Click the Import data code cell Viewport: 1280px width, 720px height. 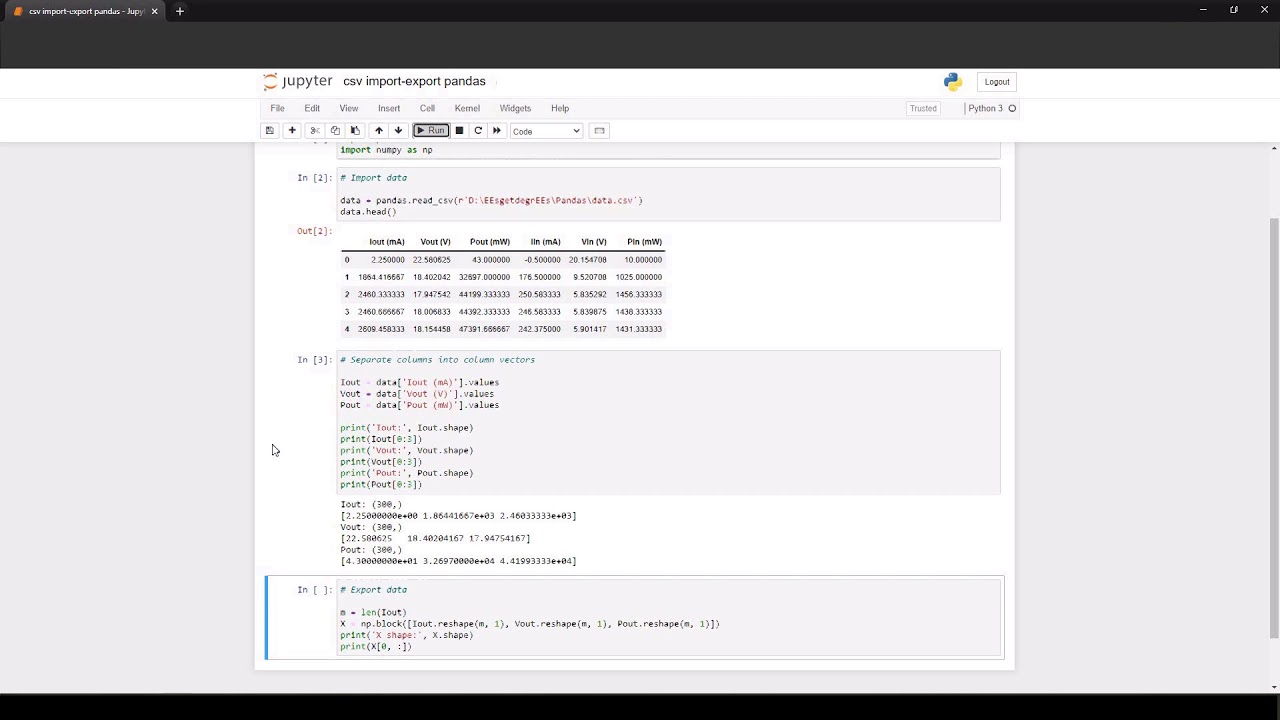point(669,194)
